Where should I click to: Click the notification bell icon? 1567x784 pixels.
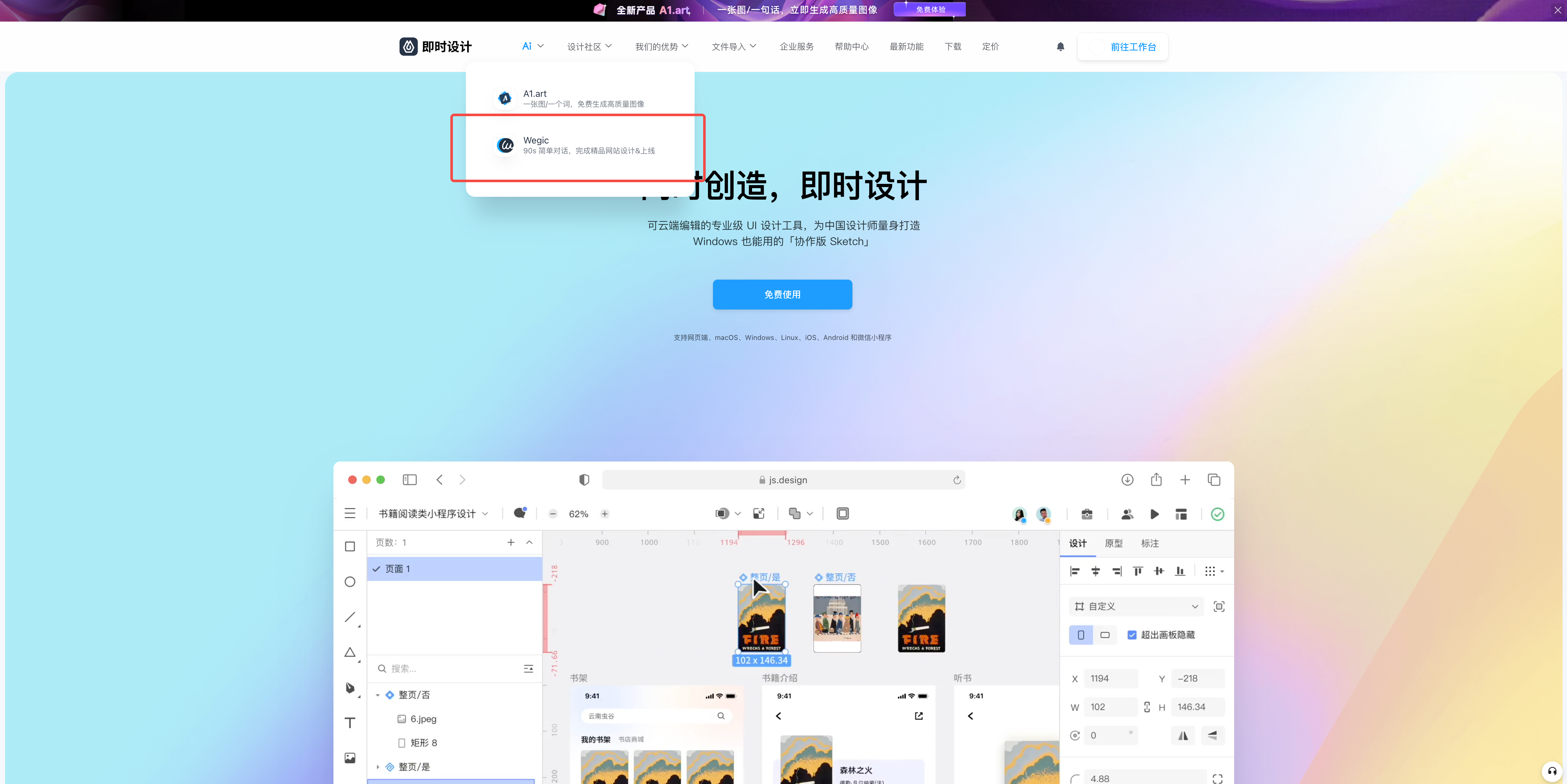coord(1060,47)
